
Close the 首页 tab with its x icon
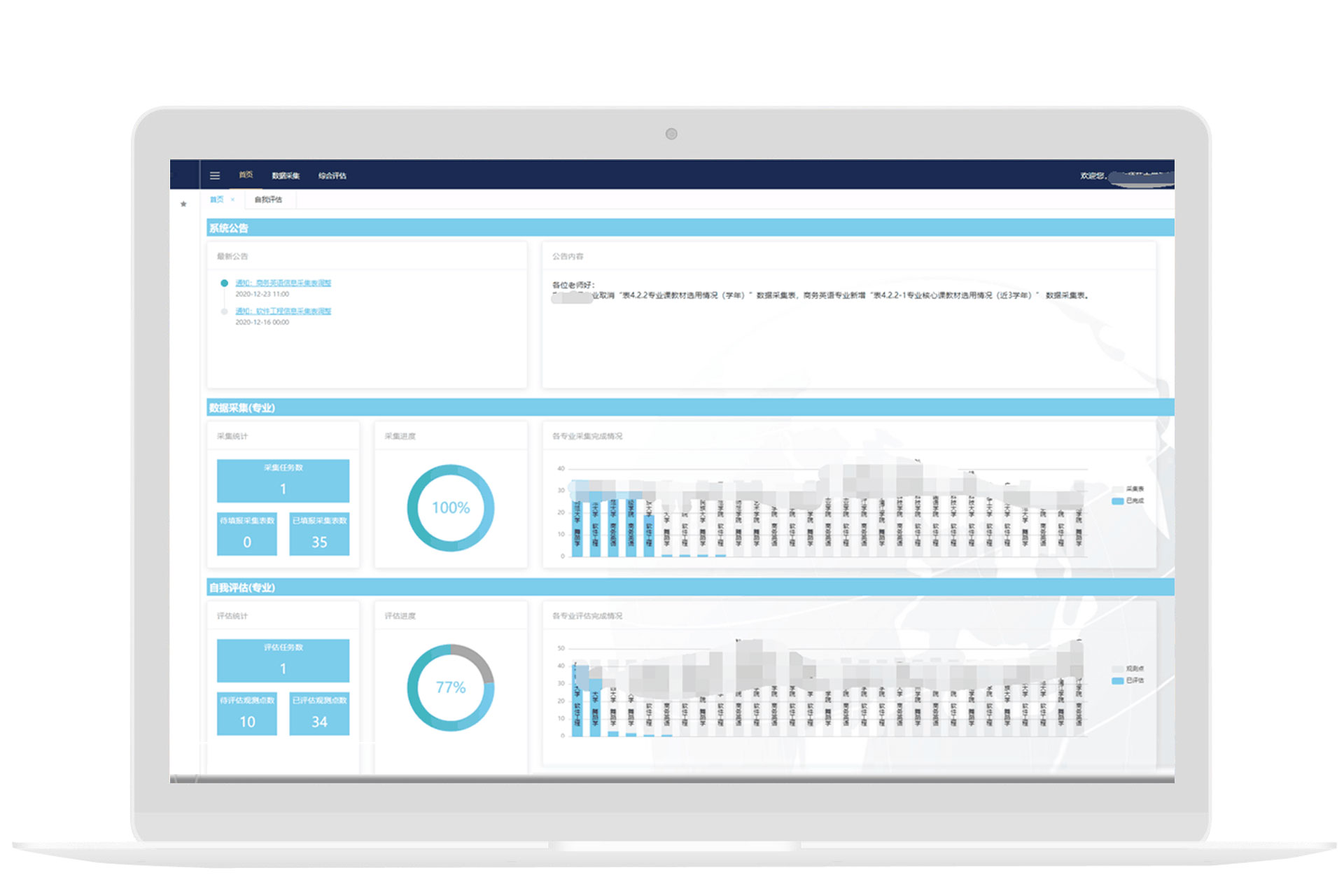pyautogui.click(x=232, y=200)
